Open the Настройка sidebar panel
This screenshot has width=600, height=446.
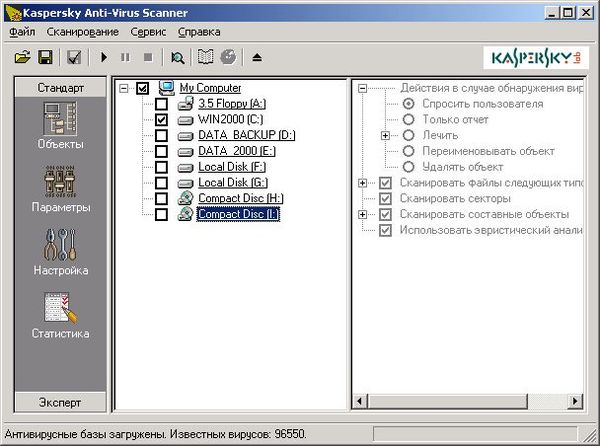[x=60, y=252]
